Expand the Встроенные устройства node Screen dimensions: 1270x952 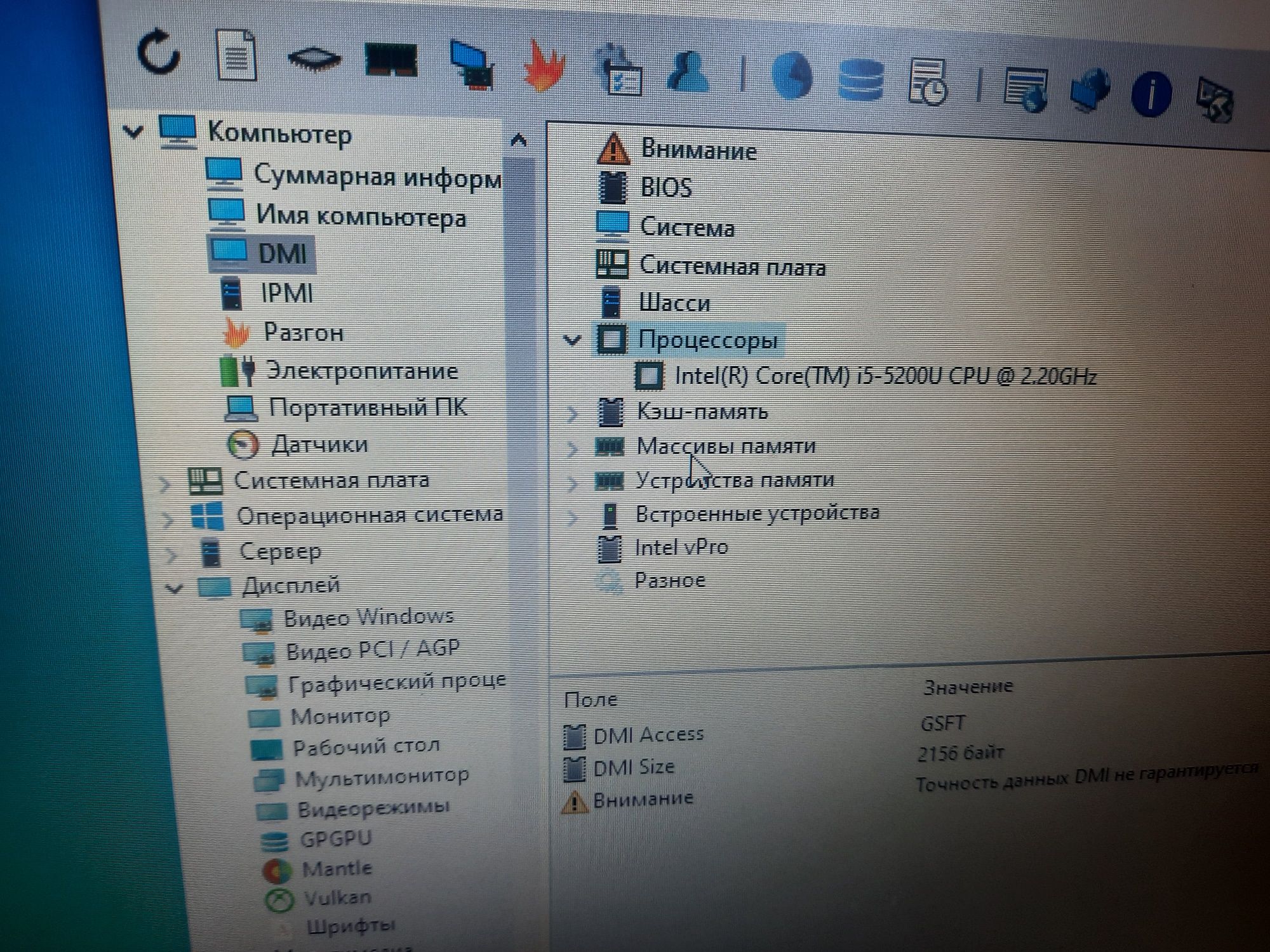pyautogui.click(x=572, y=517)
